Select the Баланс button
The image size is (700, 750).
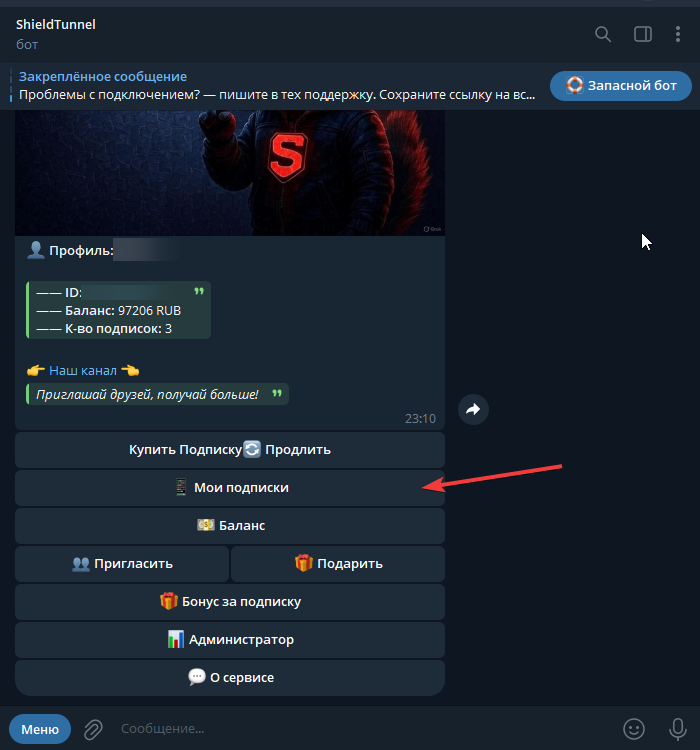[x=230, y=526]
